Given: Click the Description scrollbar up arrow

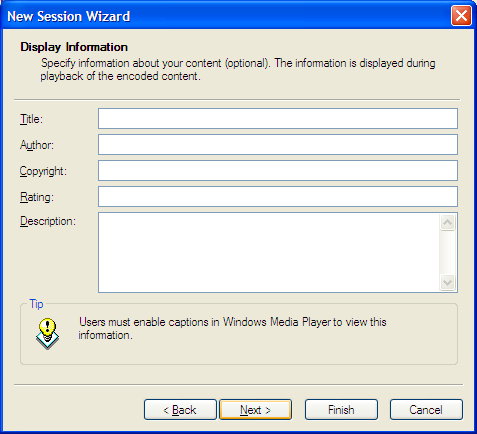Looking at the screenshot, I should [x=447, y=222].
